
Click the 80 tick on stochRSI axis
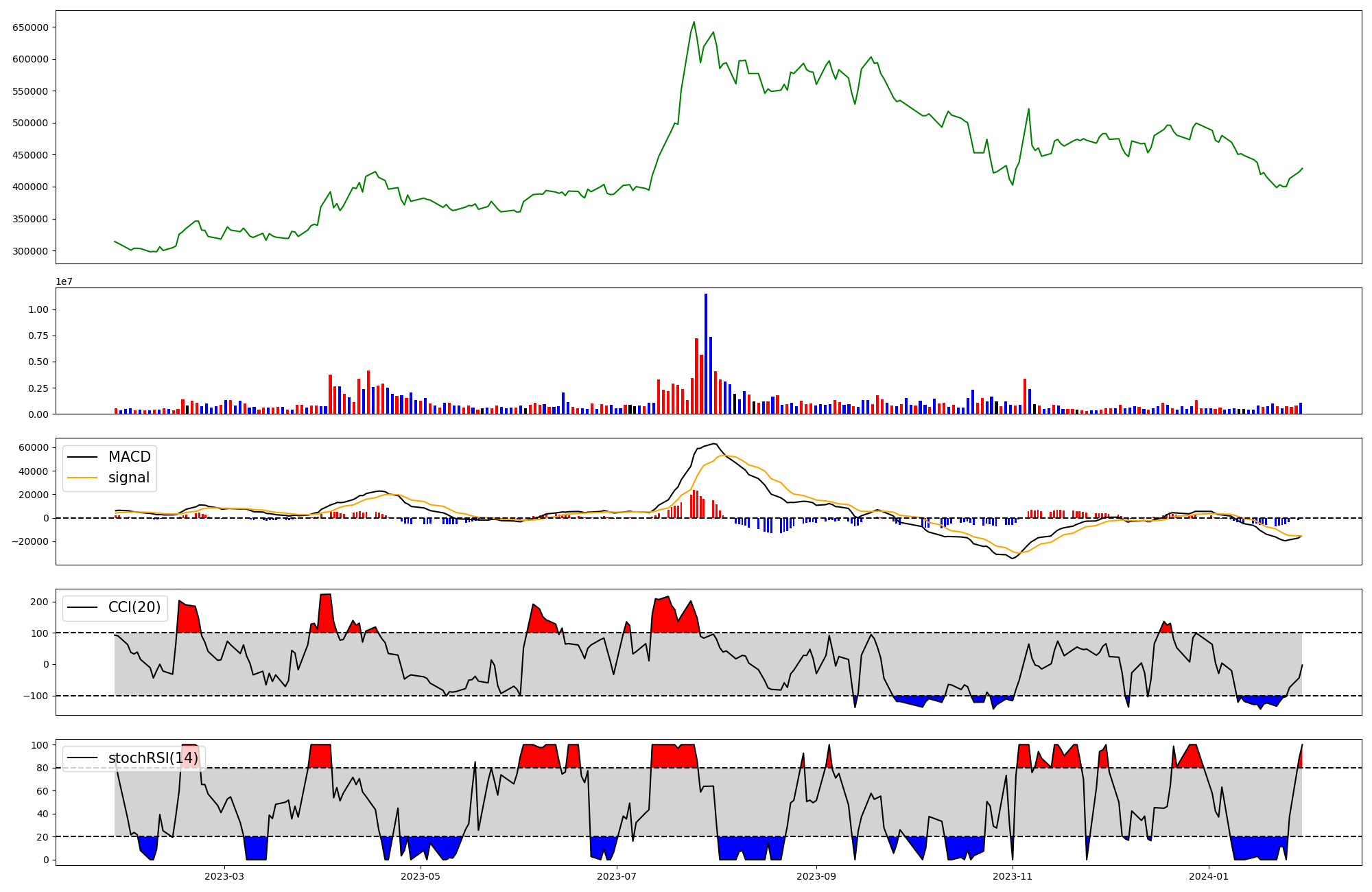click(x=43, y=768)
